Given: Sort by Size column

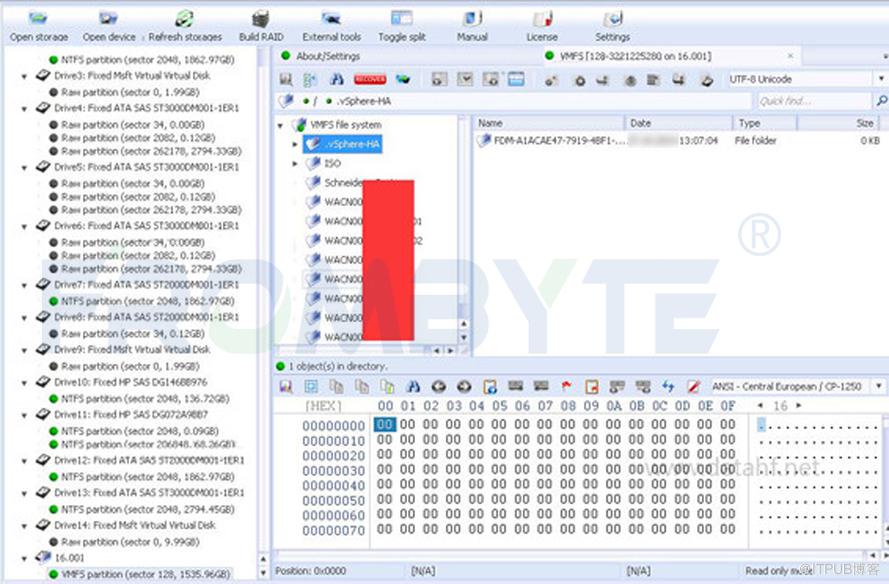Looking at the screenshot, I should [838, 123].
